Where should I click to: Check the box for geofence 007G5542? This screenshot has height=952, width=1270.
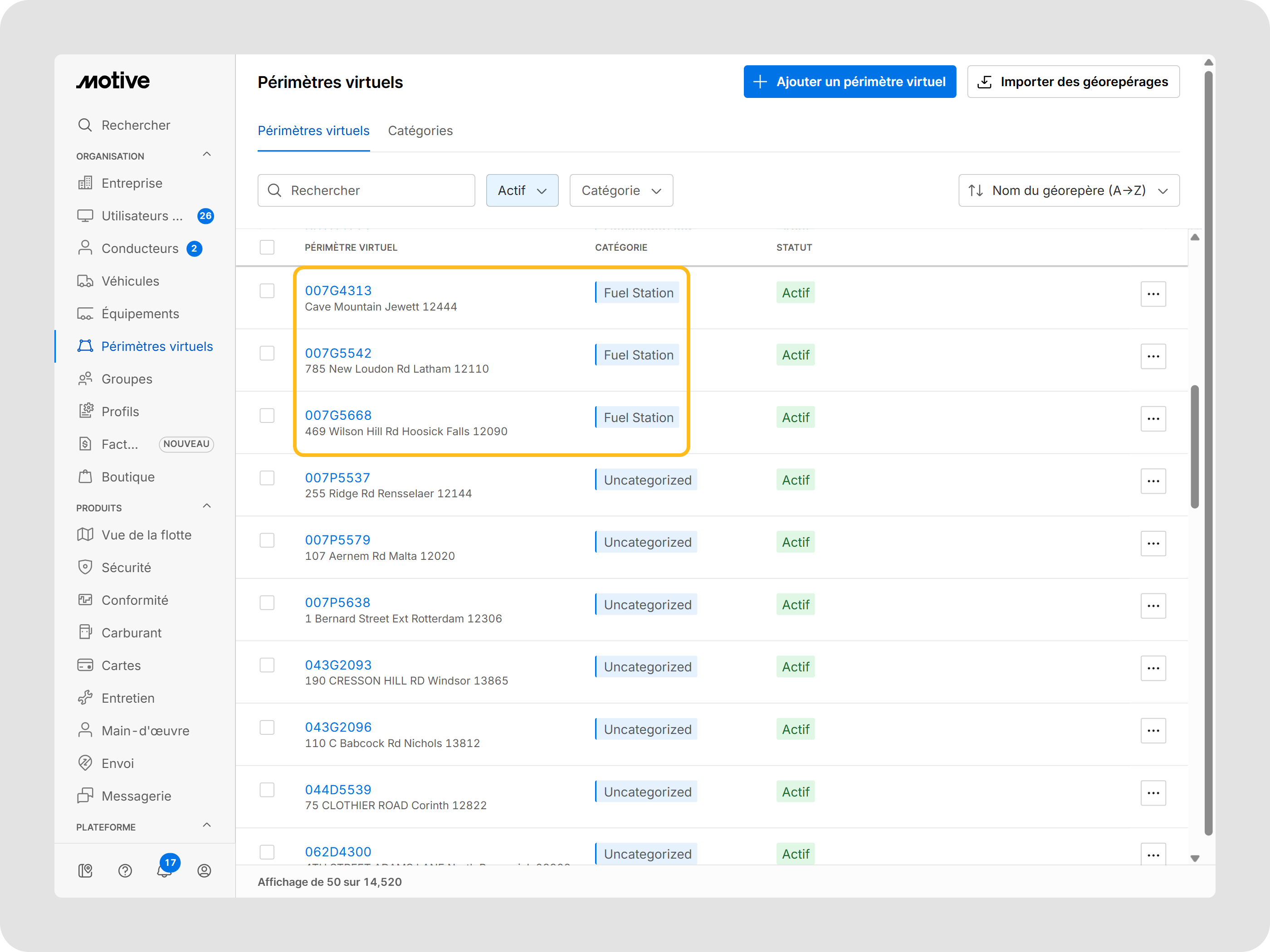(267, 353)
